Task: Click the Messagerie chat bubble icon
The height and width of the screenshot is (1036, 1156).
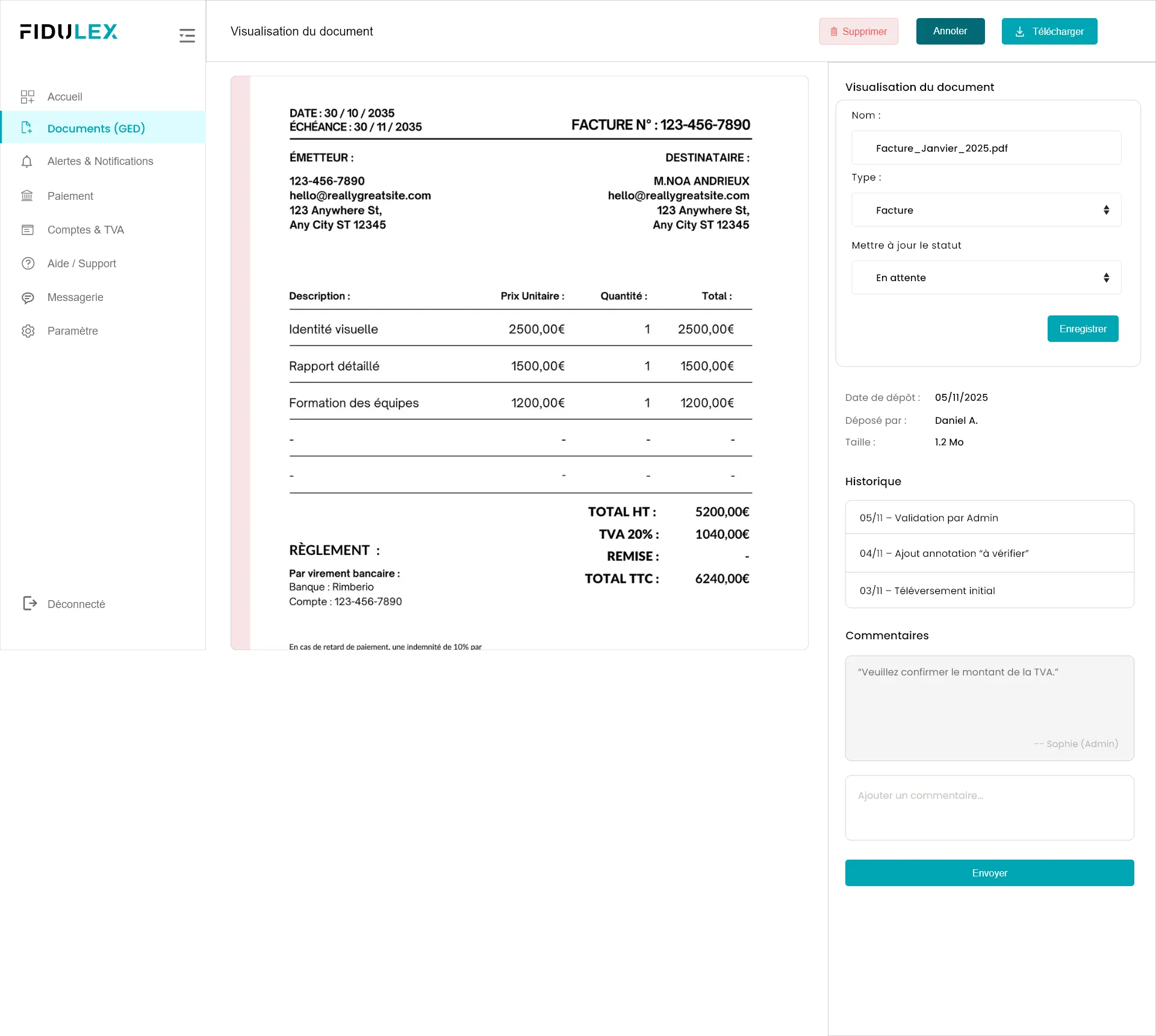Action: tap(28, 297)
